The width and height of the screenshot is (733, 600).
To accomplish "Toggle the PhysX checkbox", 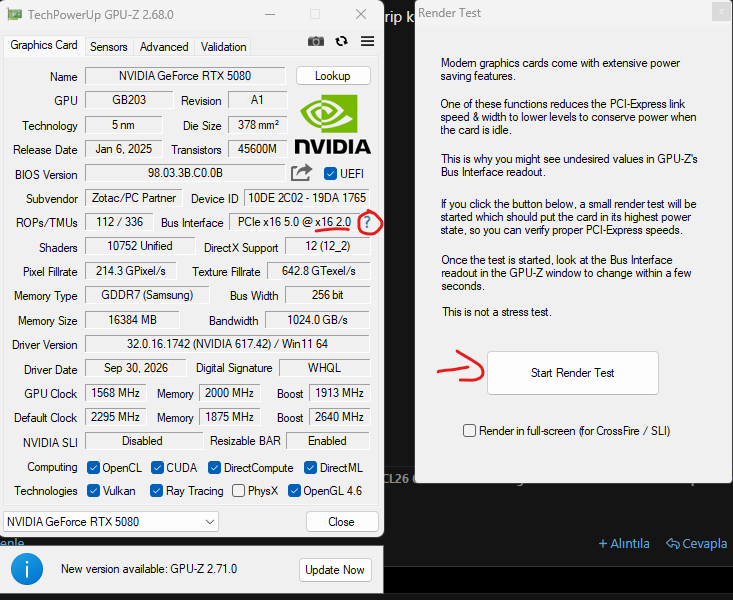I will pos(238,491).
